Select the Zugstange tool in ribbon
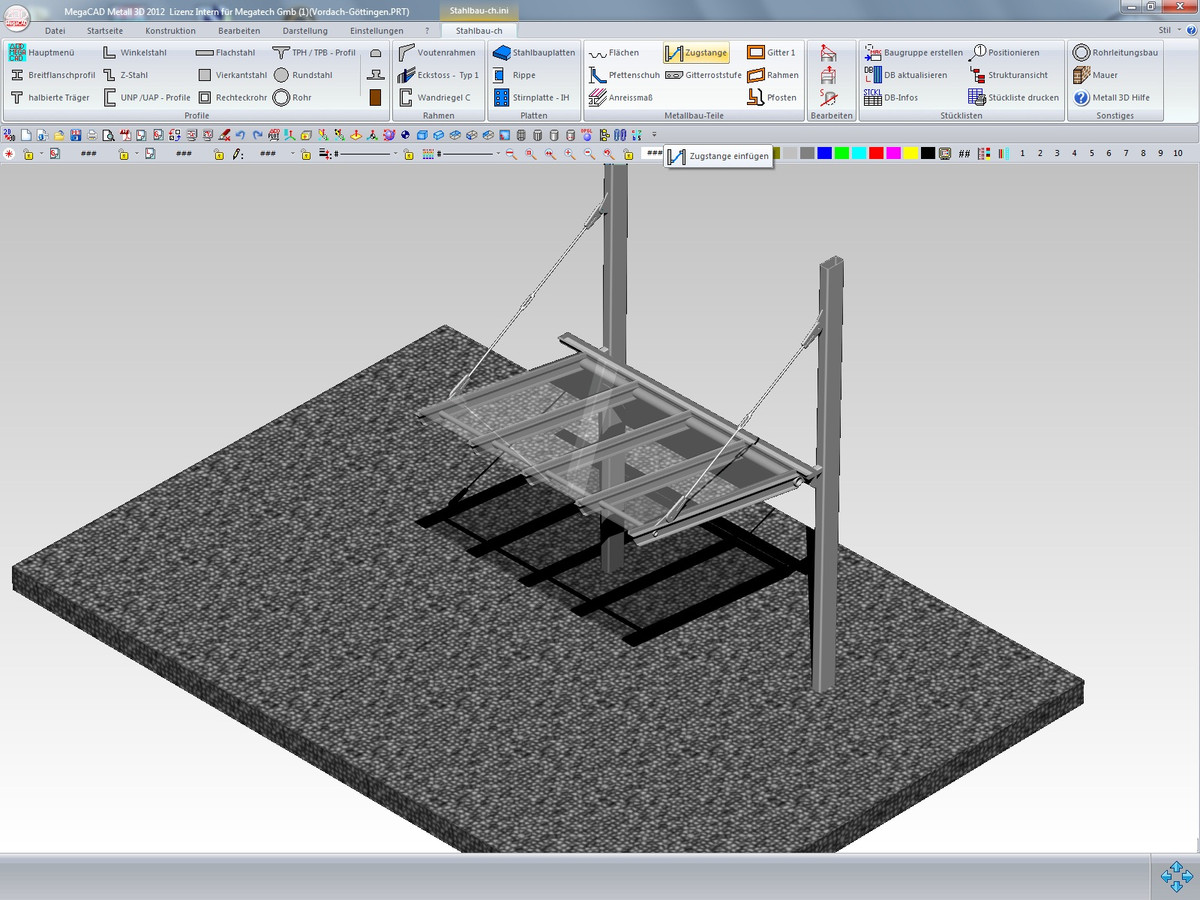Screen dimensions: 1200x900 pos(697,53)
